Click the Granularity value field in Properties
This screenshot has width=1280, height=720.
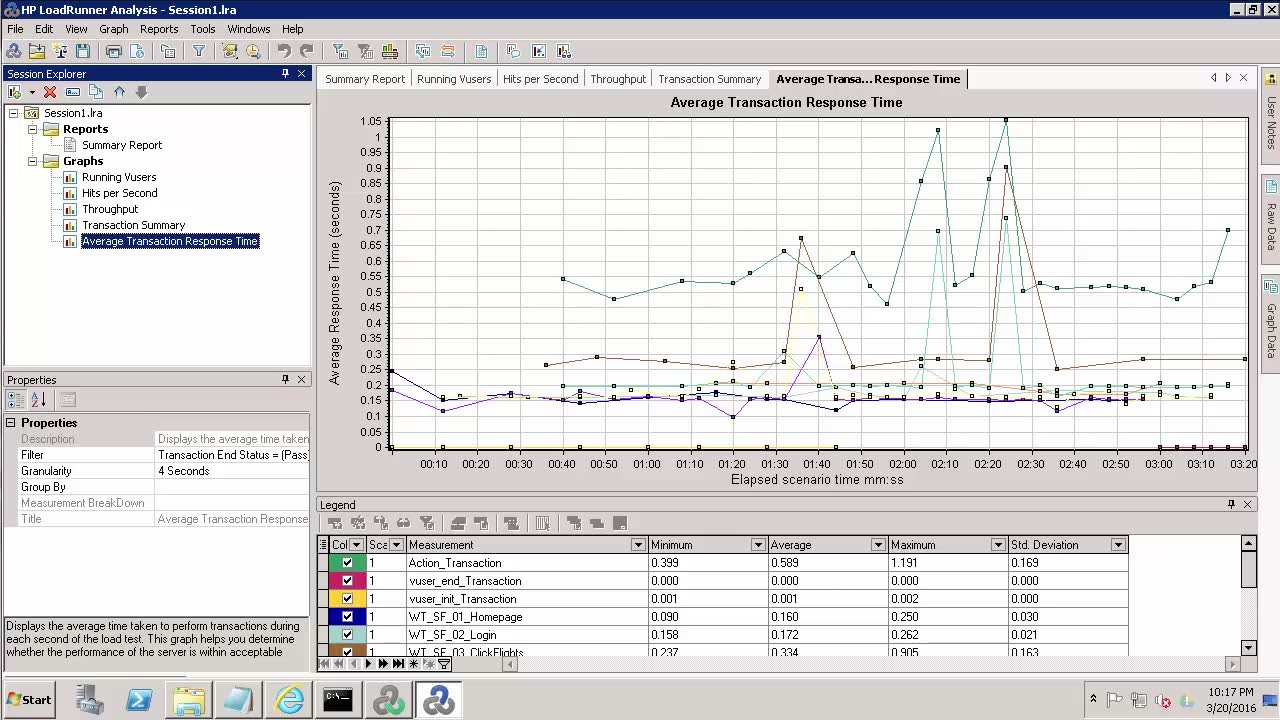pos(232,471)
